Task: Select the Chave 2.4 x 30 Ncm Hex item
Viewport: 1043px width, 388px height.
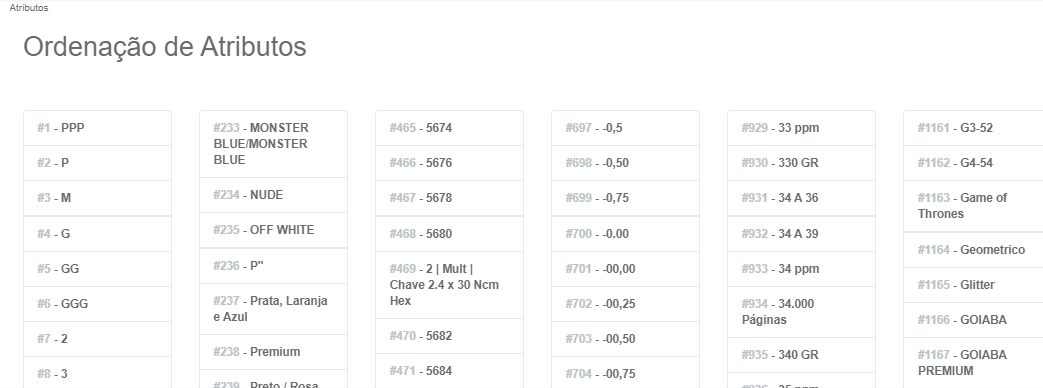Action: tap(450, 285)
